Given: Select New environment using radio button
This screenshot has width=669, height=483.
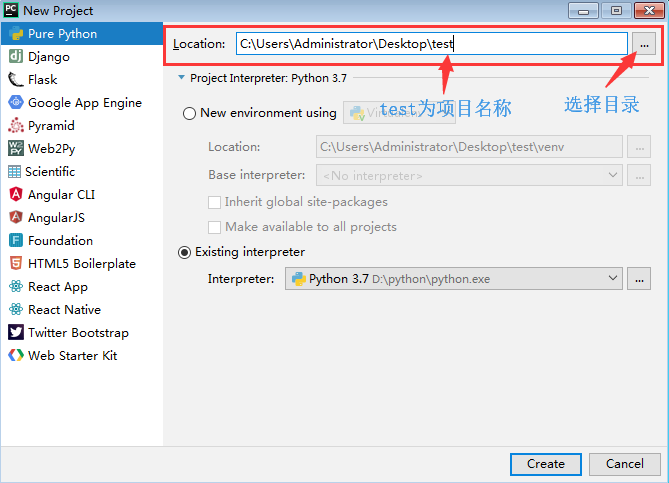Looking at the screenshot, I should point(189,113).
